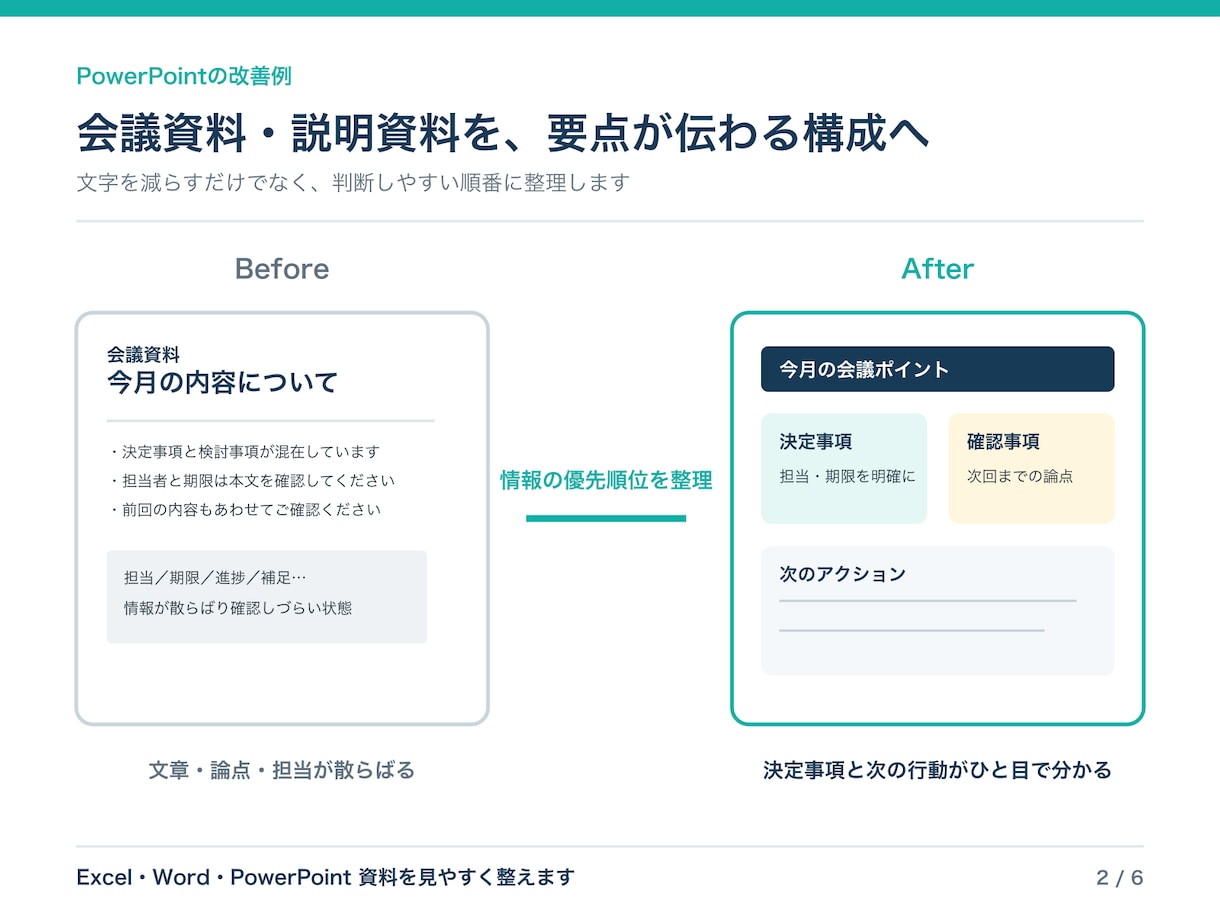Click the subtitle '文字を減らすだけでなく、判断しやすい順番に整理します'
Image resolution: width=1220 pixels, height=915 pixels.
(x=353, y=183)
